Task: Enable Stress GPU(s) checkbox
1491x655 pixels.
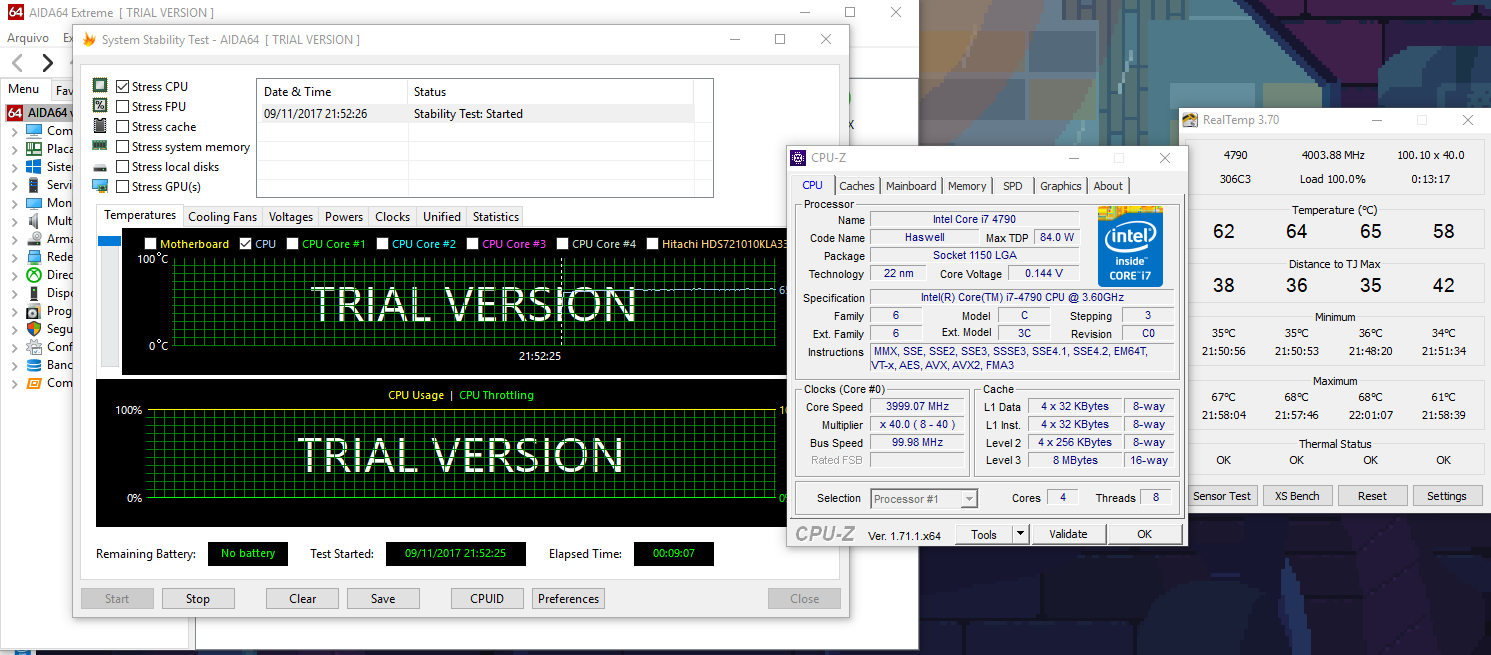Action: 123,187
